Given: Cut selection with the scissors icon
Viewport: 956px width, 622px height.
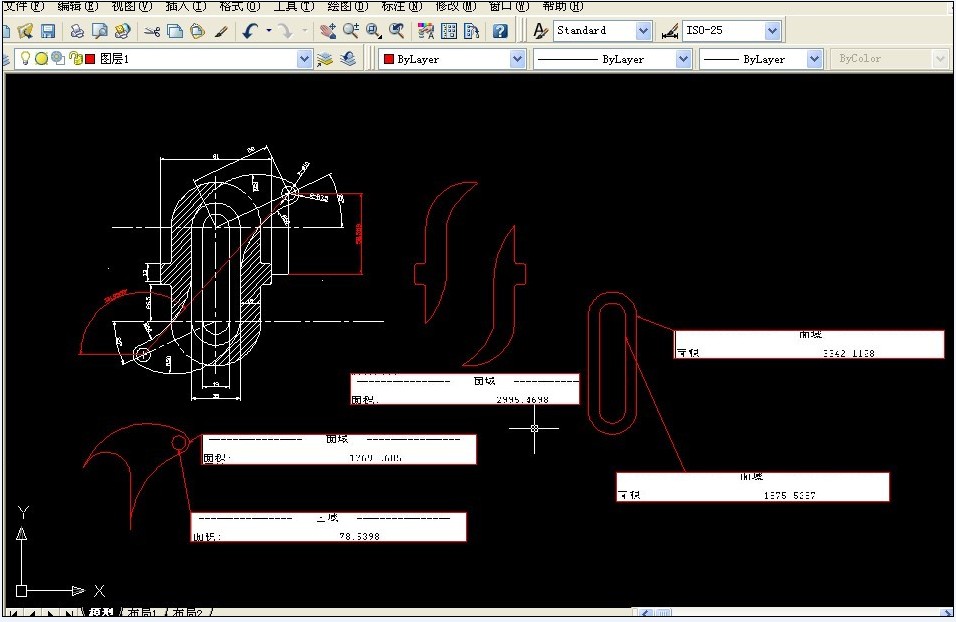Looking at the screenshot, I should [152, 30].
